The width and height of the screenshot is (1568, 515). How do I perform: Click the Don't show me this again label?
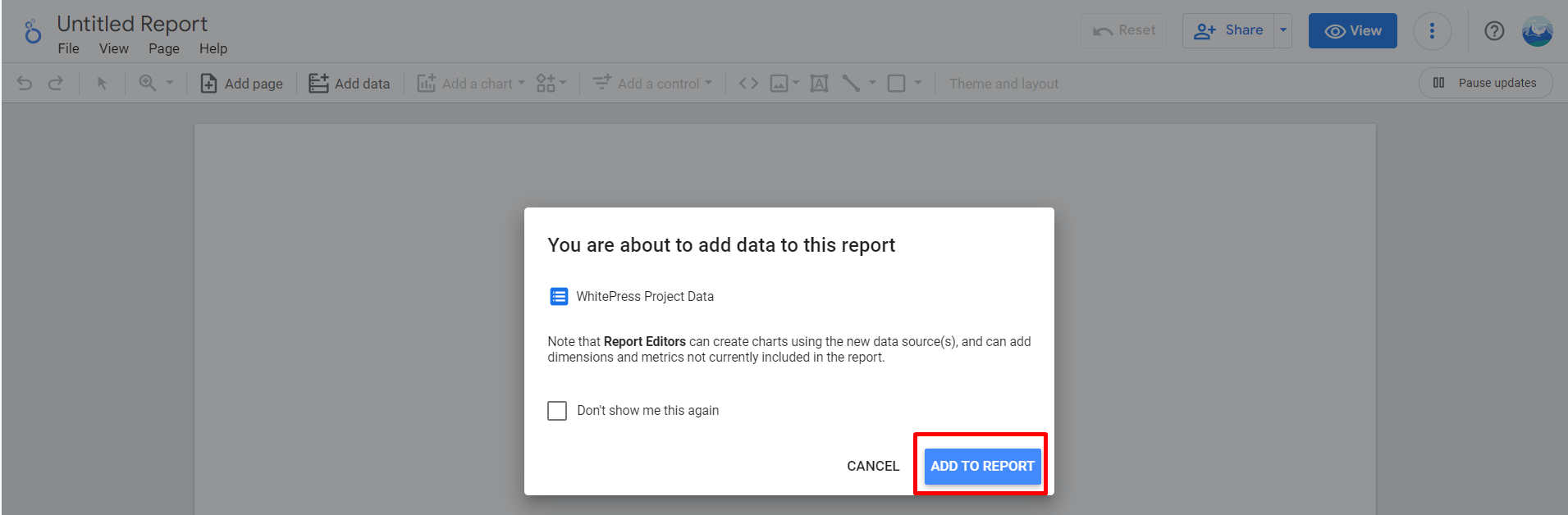coord(648,410)
